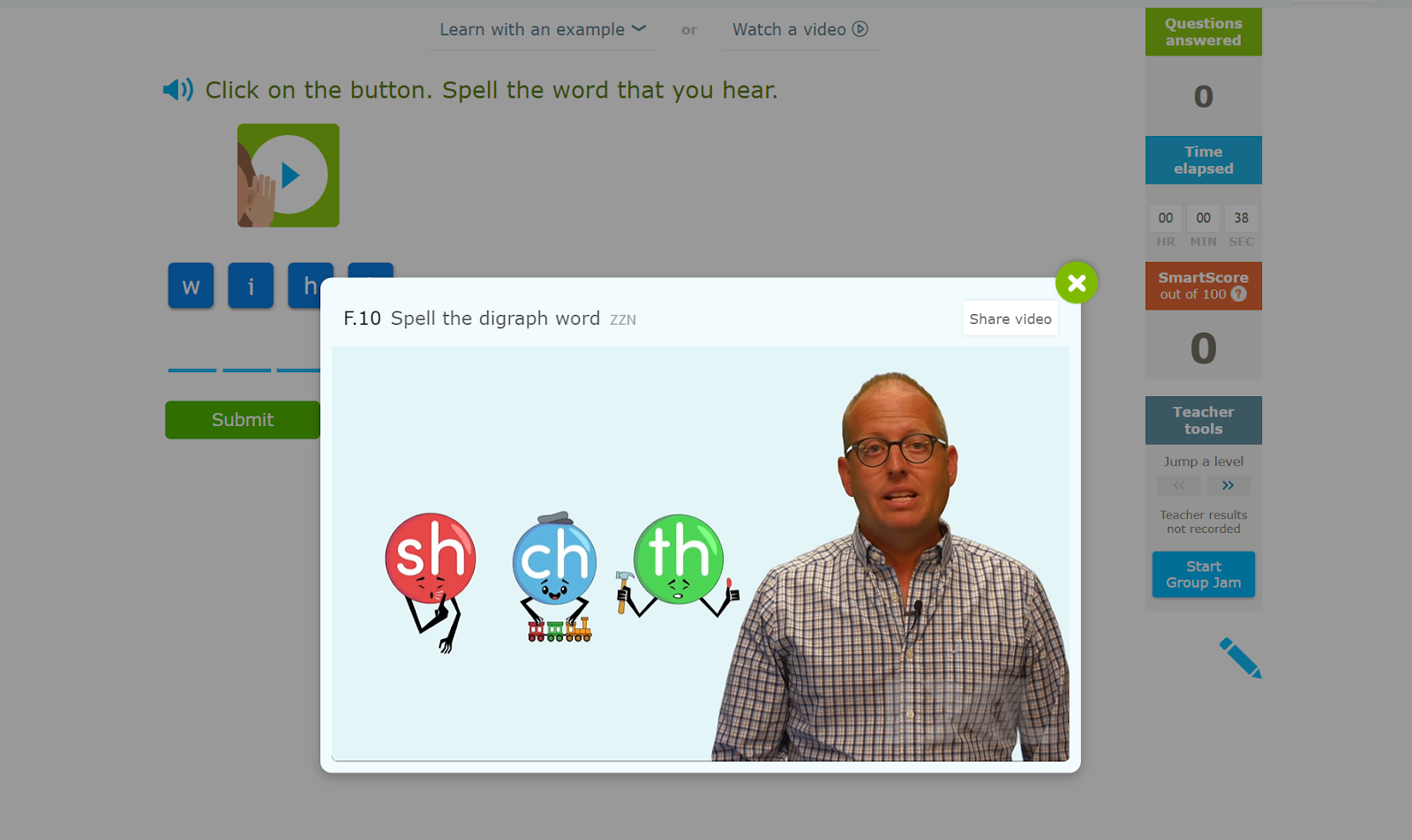This screenshot has width=1412, height=840.
Task: Open the Watch a video link
Action: [x=800, y=30]
